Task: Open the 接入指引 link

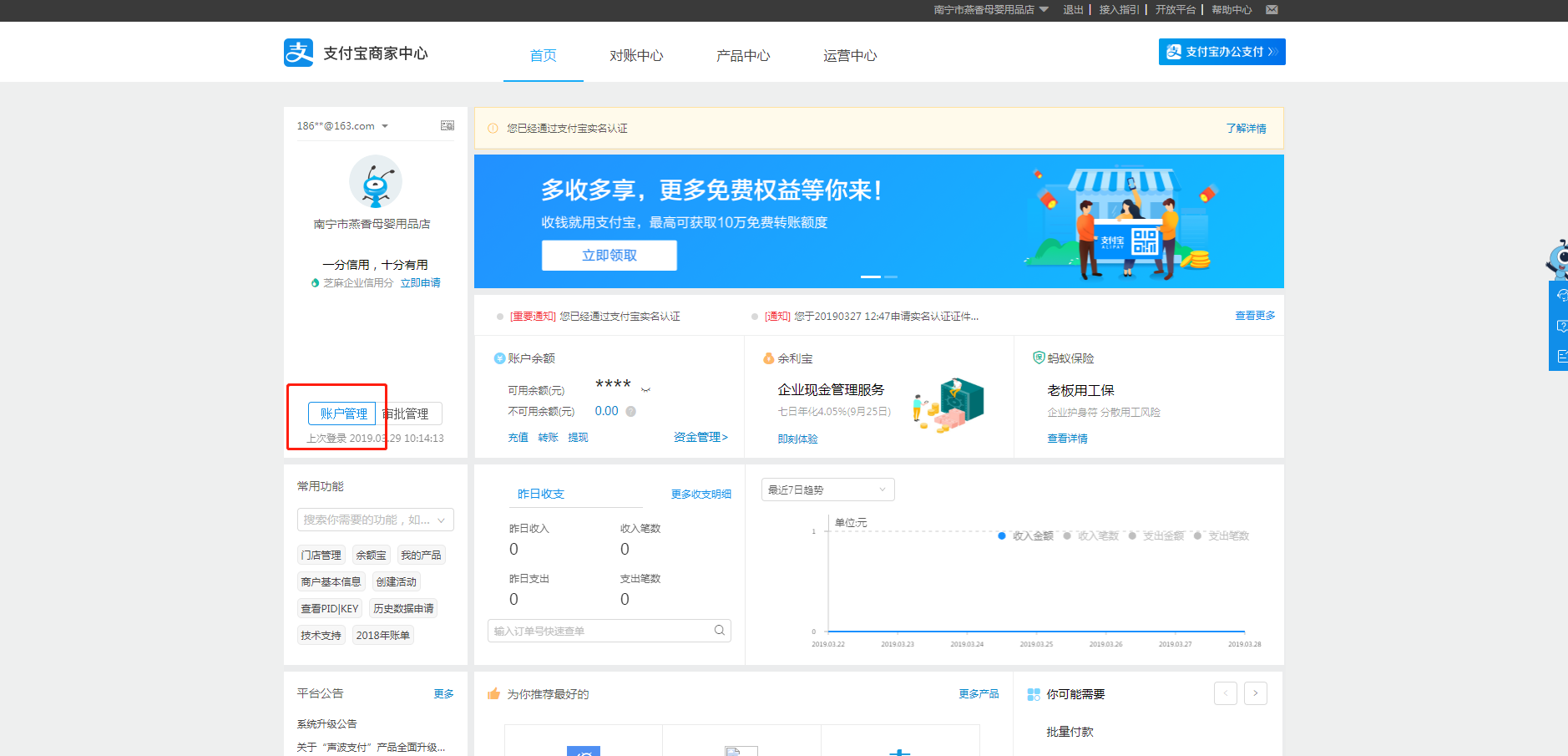Action: pos(1119,10)
